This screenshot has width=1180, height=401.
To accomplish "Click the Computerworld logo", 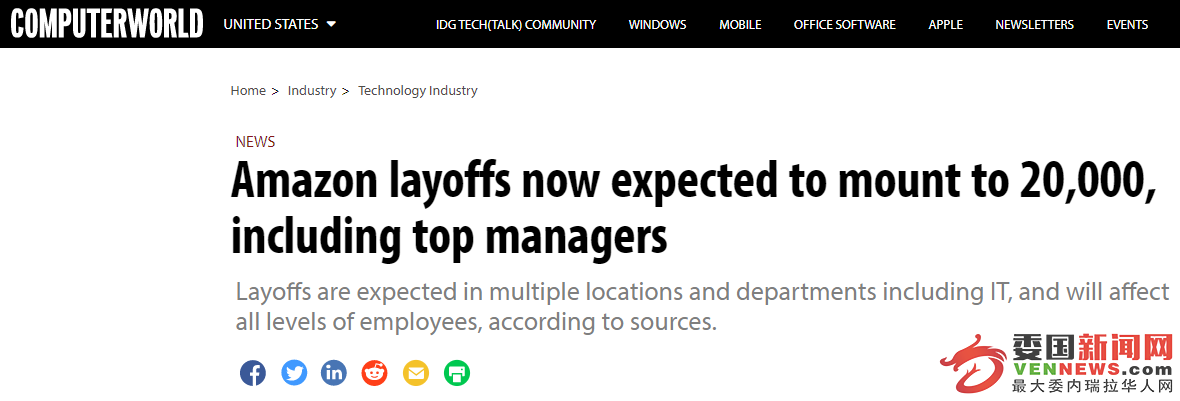I will tap(106, 24).
